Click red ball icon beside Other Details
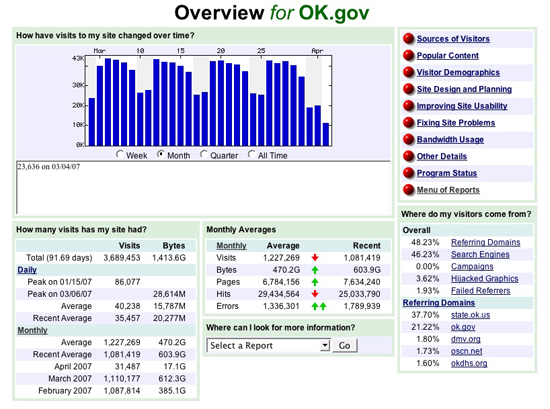 pyautogui.click(x=409, y=156)
